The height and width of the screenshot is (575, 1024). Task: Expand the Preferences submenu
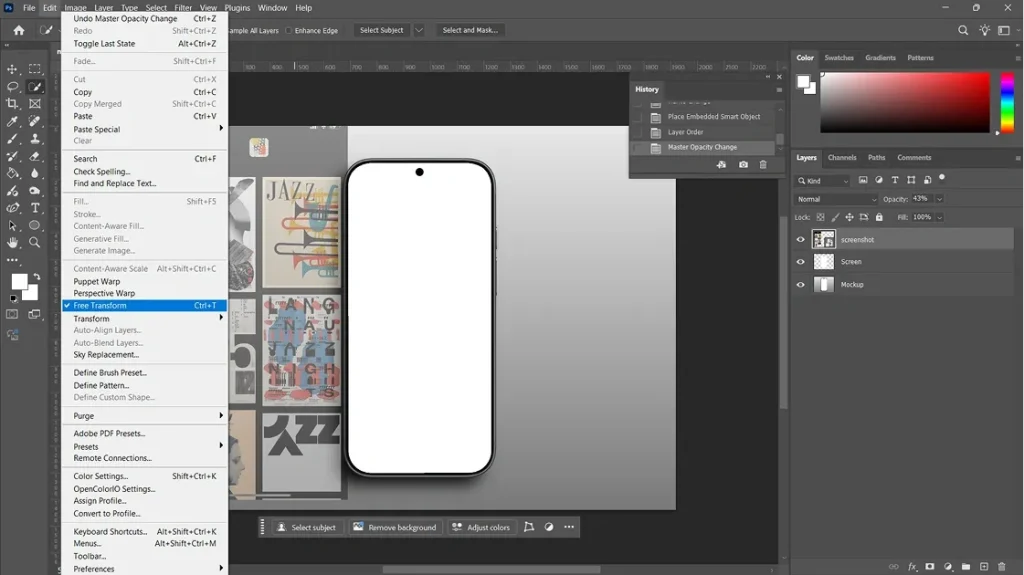coord(144,569)
